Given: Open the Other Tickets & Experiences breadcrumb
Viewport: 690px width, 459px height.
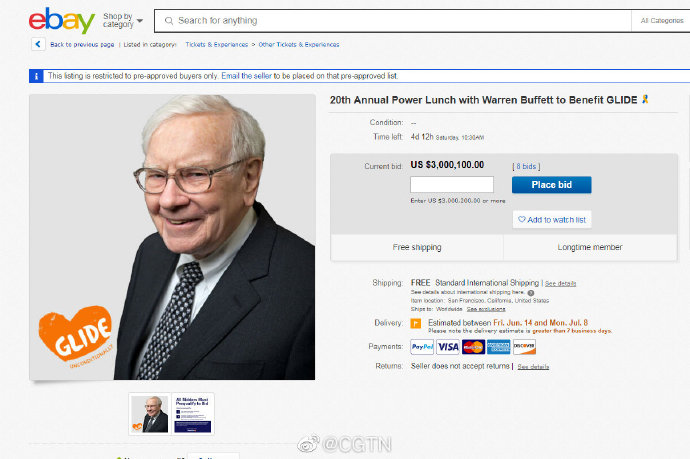Looking at the screenshot, I should point(299,44).
